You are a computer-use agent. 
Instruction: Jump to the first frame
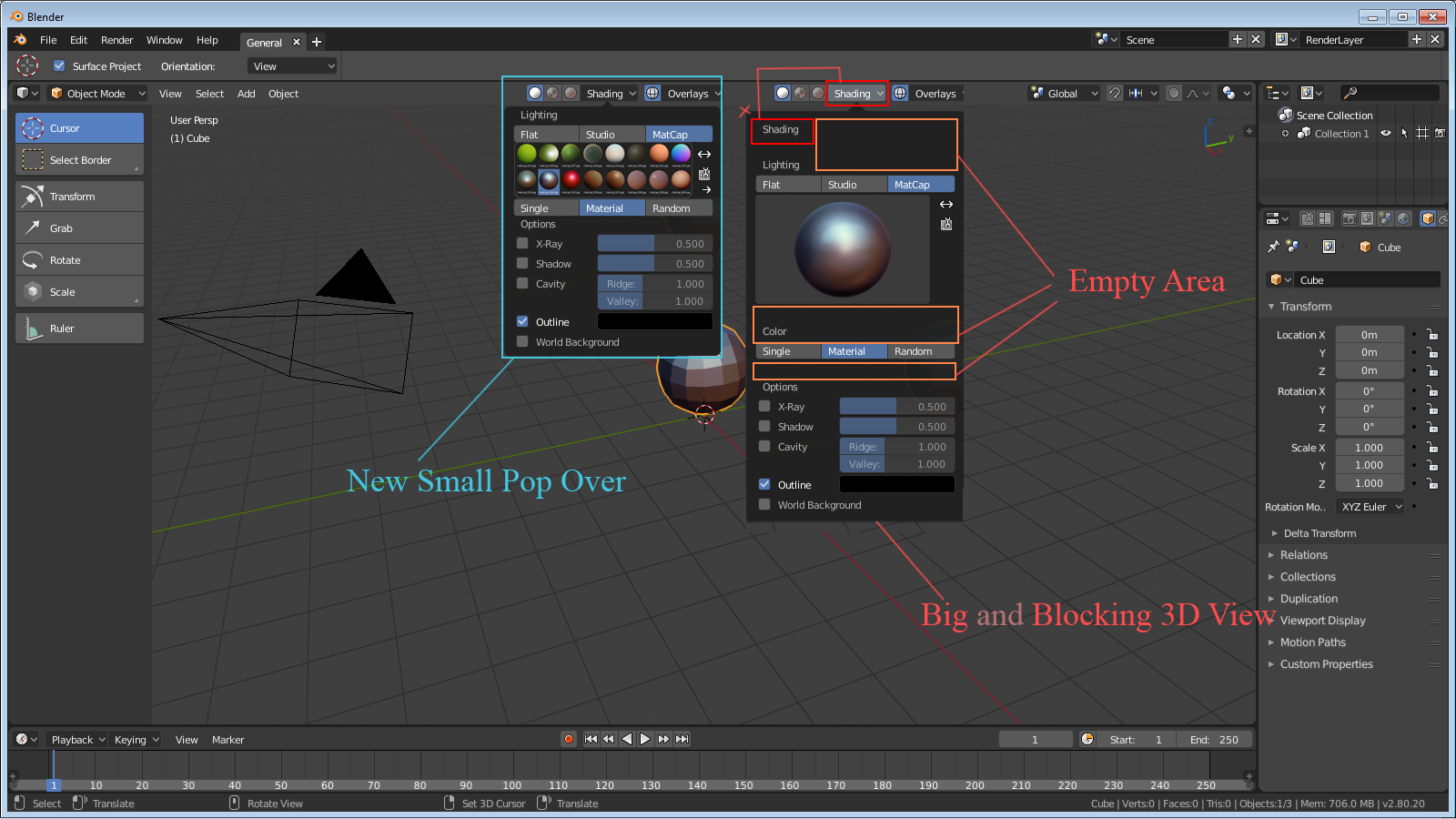591,739
